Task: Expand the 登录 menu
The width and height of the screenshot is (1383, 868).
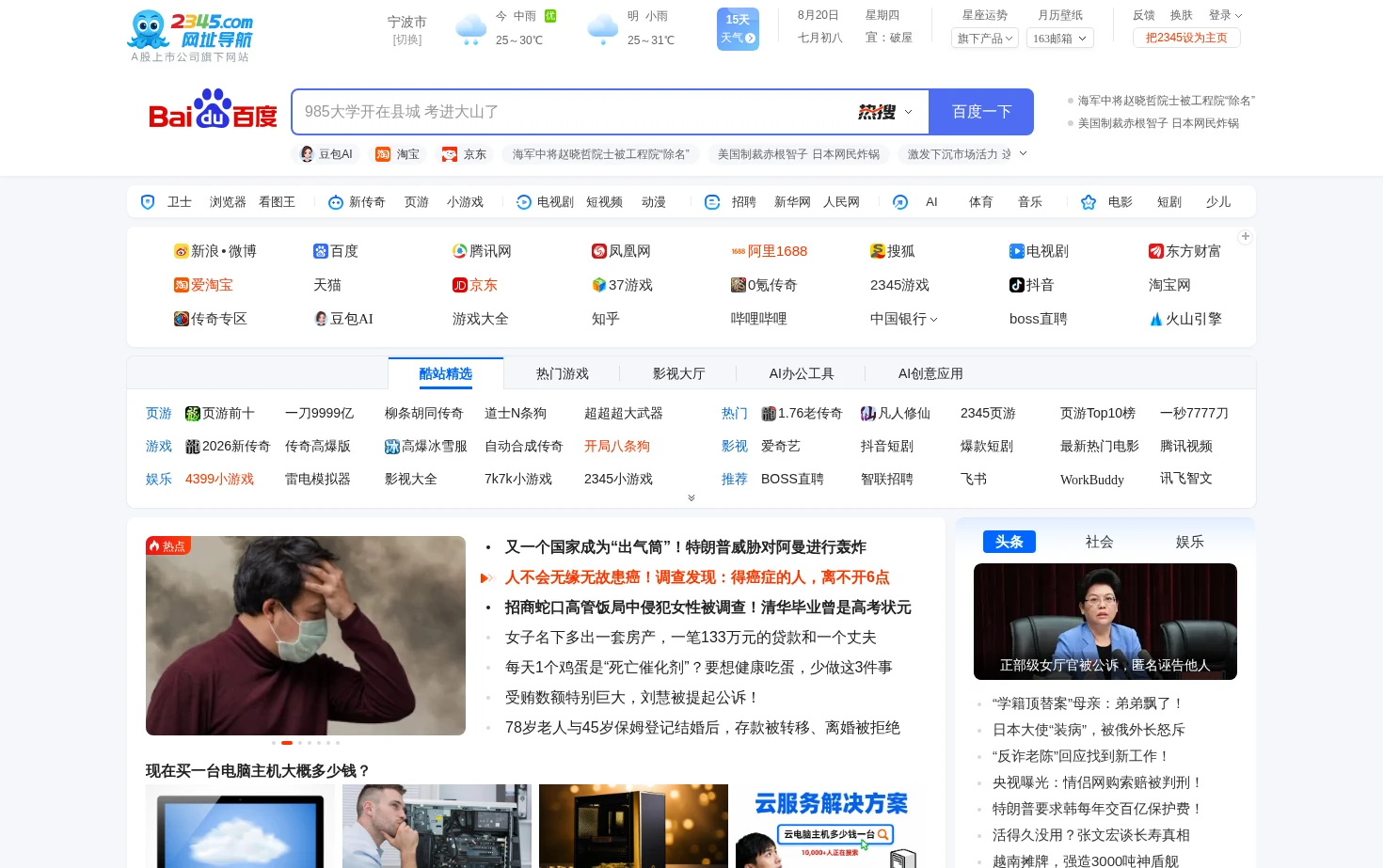Action: [x=1226, y=15]
